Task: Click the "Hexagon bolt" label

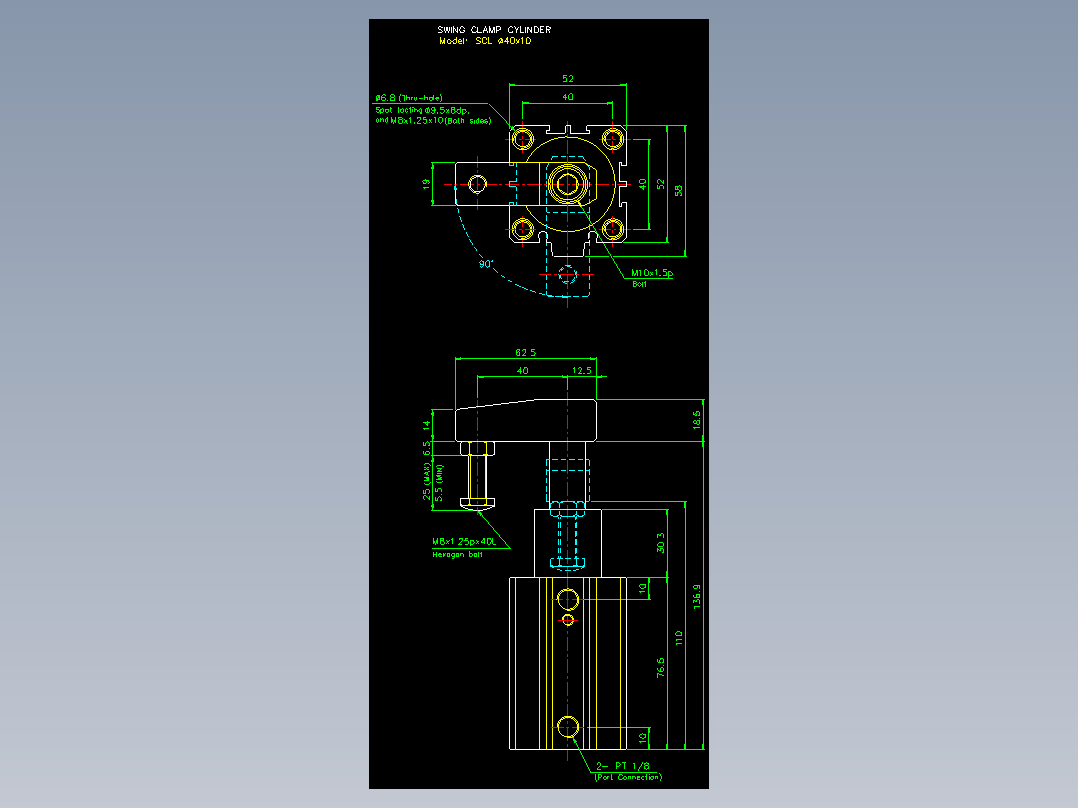Action: (x=457, y=554)
